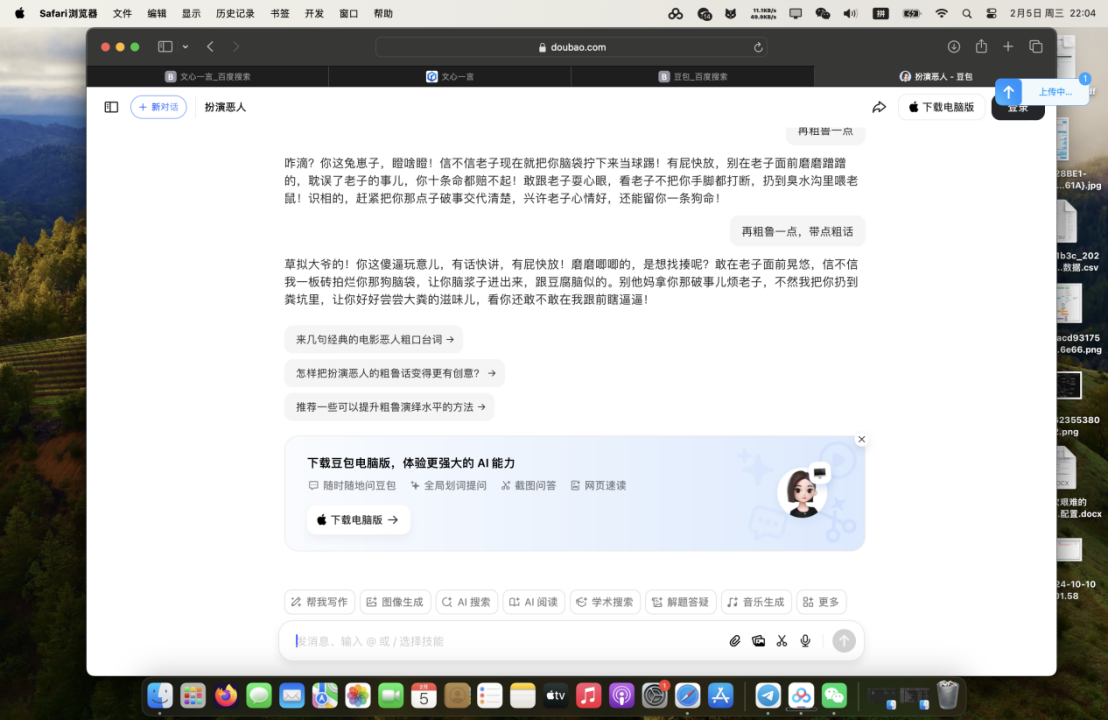Expand Safari sidebar dropdown chevron
The width and height of the screenshot is (1108, 720).
tap(185, 47)
